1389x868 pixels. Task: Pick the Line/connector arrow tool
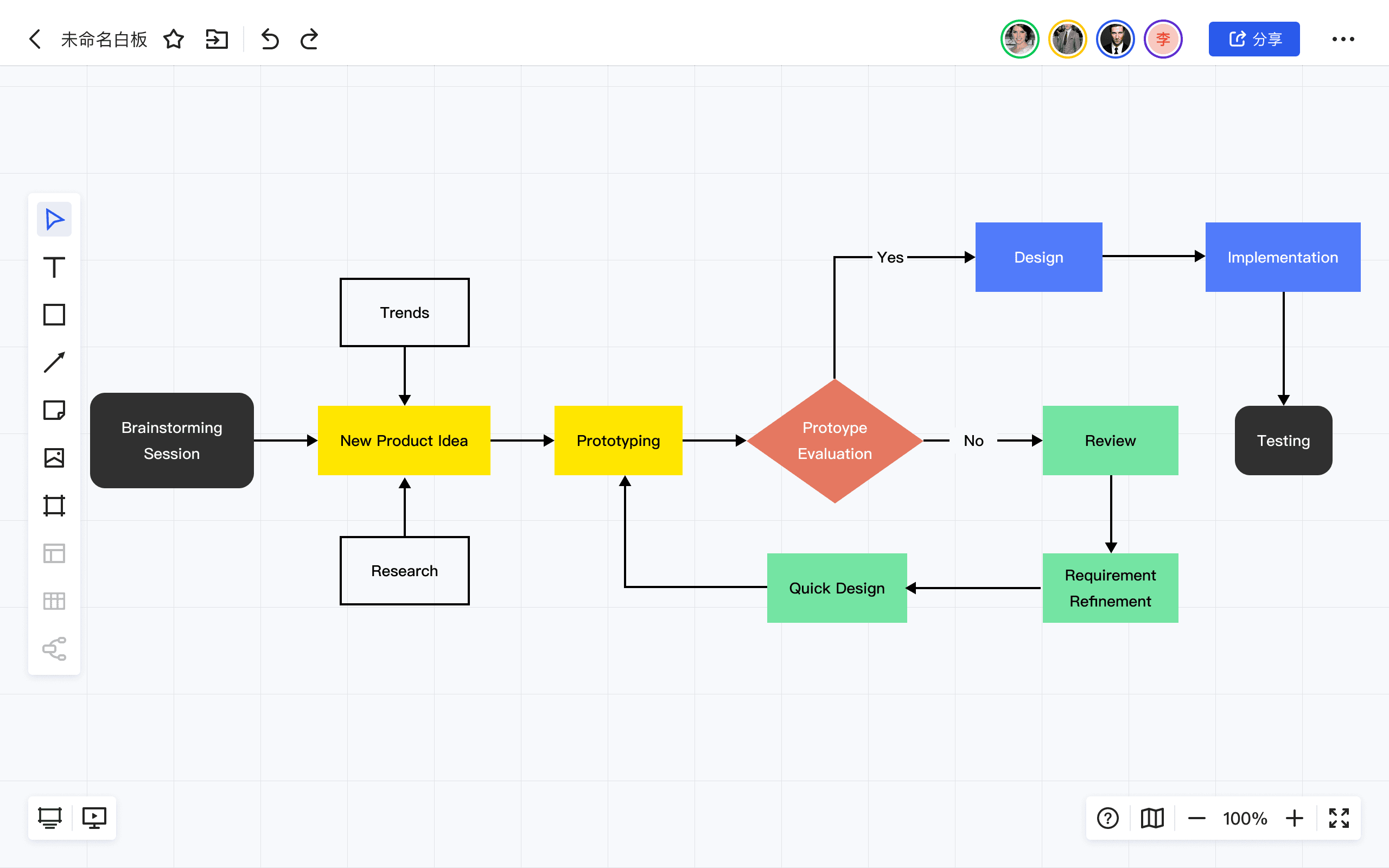(54, 362)
